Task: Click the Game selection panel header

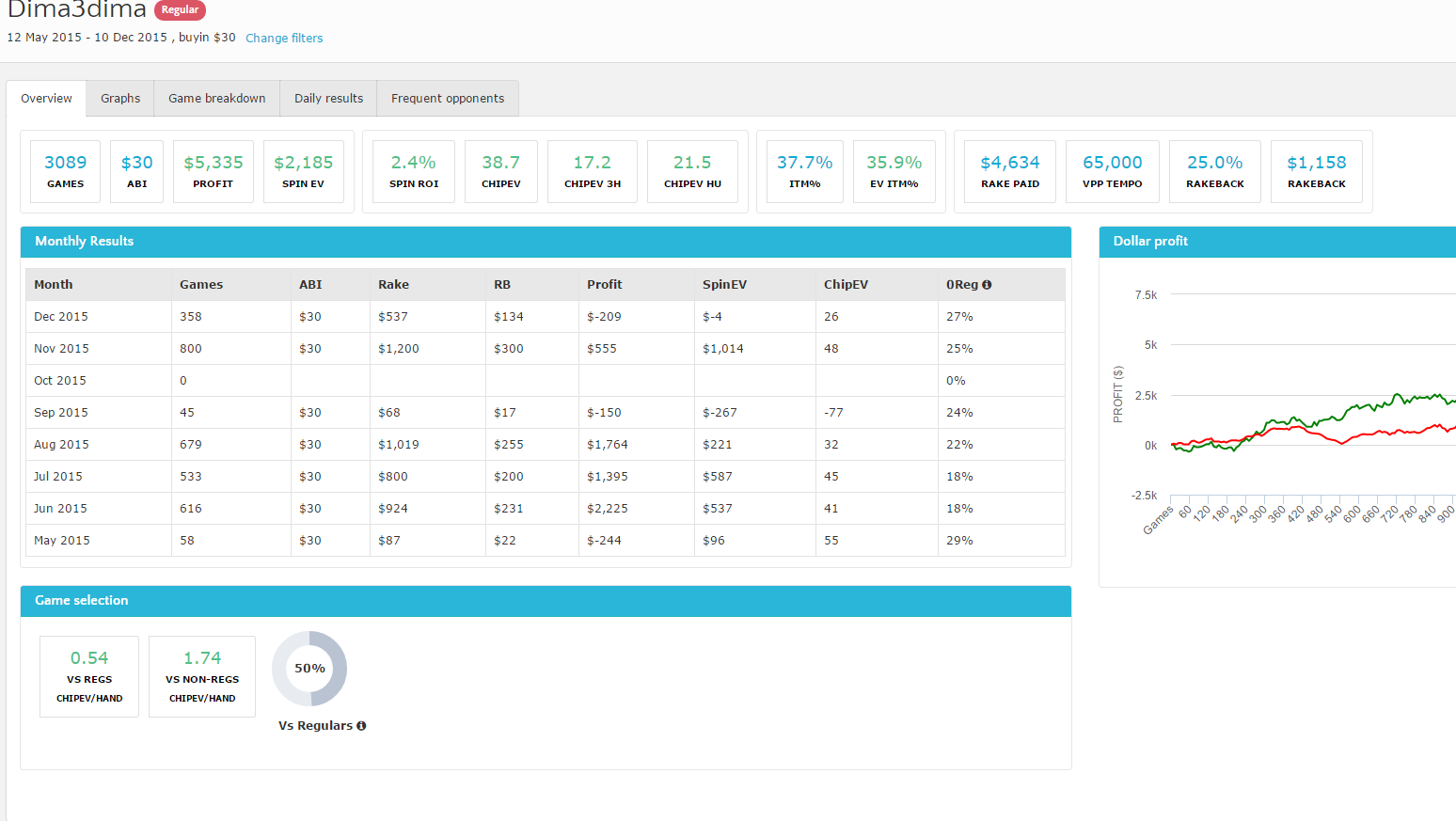Action: [546, 601]
